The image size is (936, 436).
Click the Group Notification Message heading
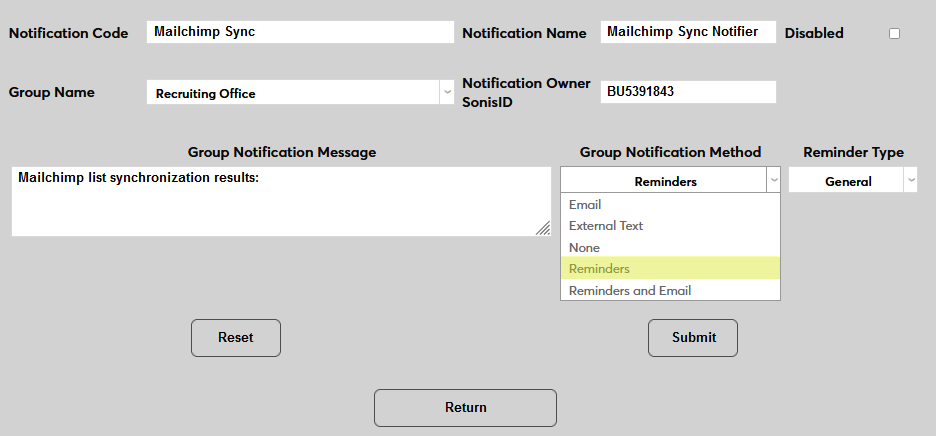282,152
